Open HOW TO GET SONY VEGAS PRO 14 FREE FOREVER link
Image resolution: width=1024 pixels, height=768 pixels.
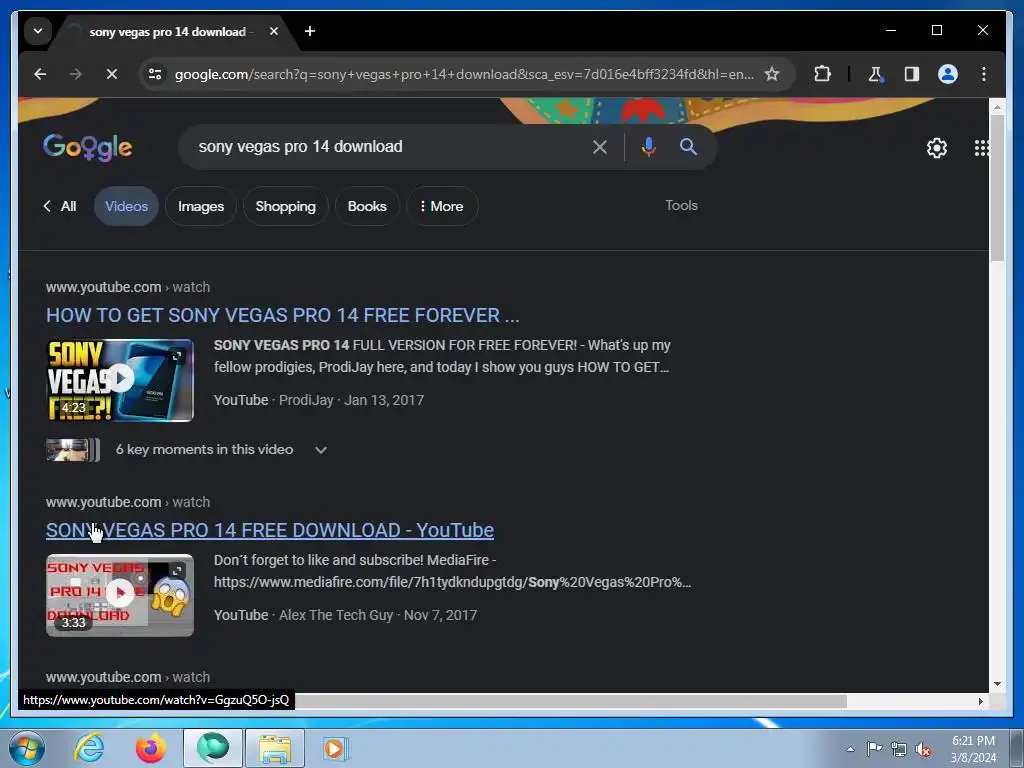pyautogui.click(x=282, y=315)
